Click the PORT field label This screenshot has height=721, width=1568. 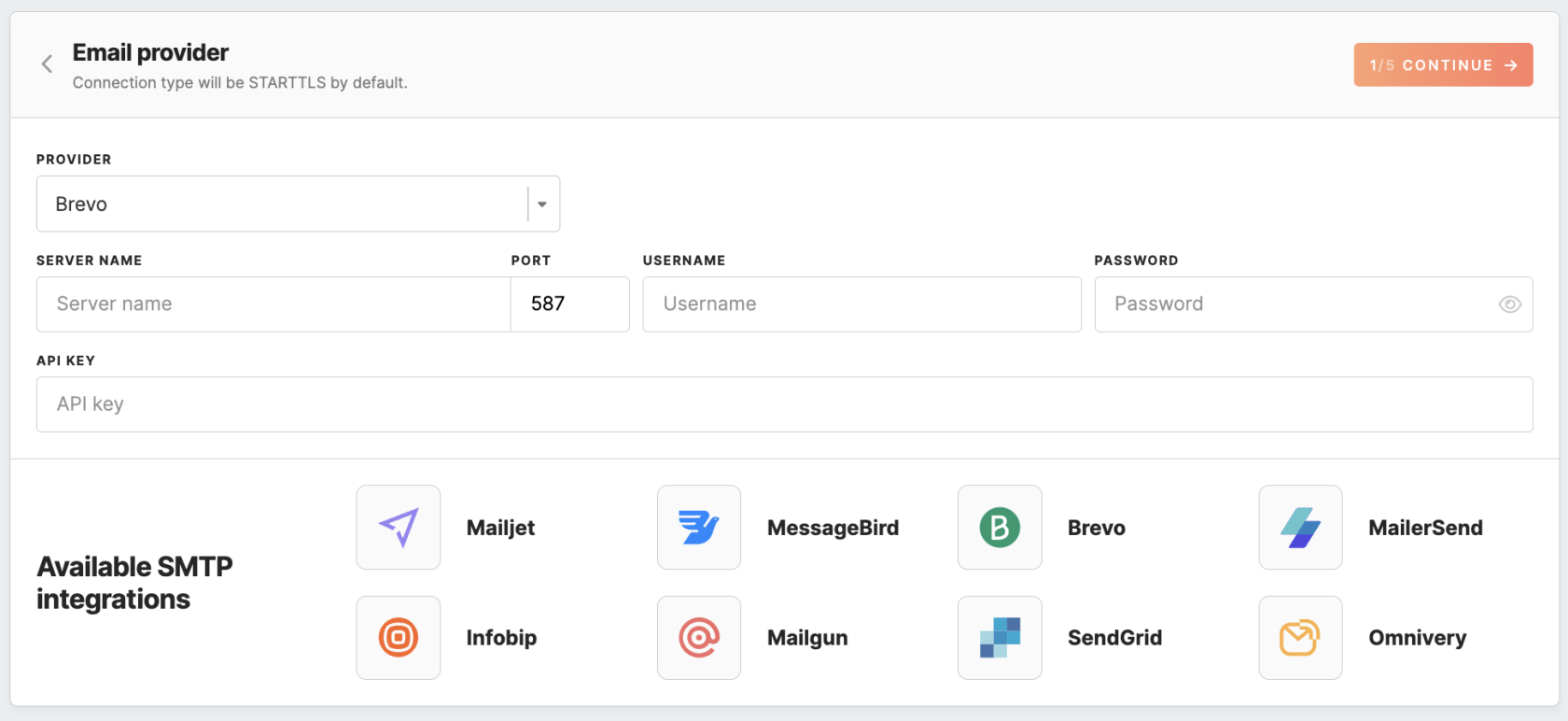point(531,261)
